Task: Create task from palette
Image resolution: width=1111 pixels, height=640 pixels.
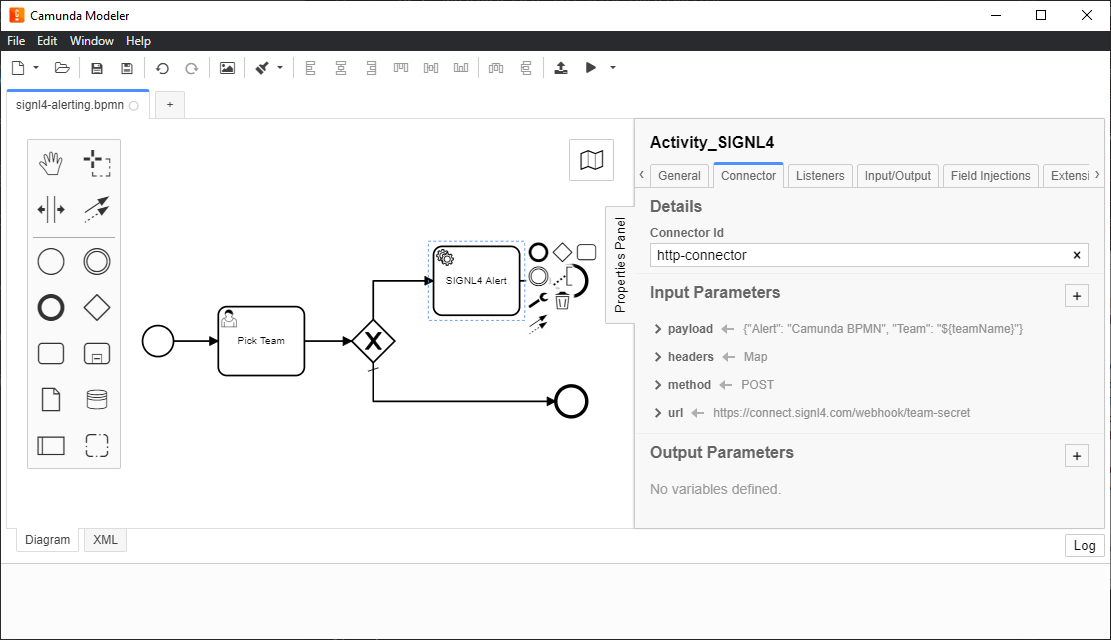Action: coord(51,354)
